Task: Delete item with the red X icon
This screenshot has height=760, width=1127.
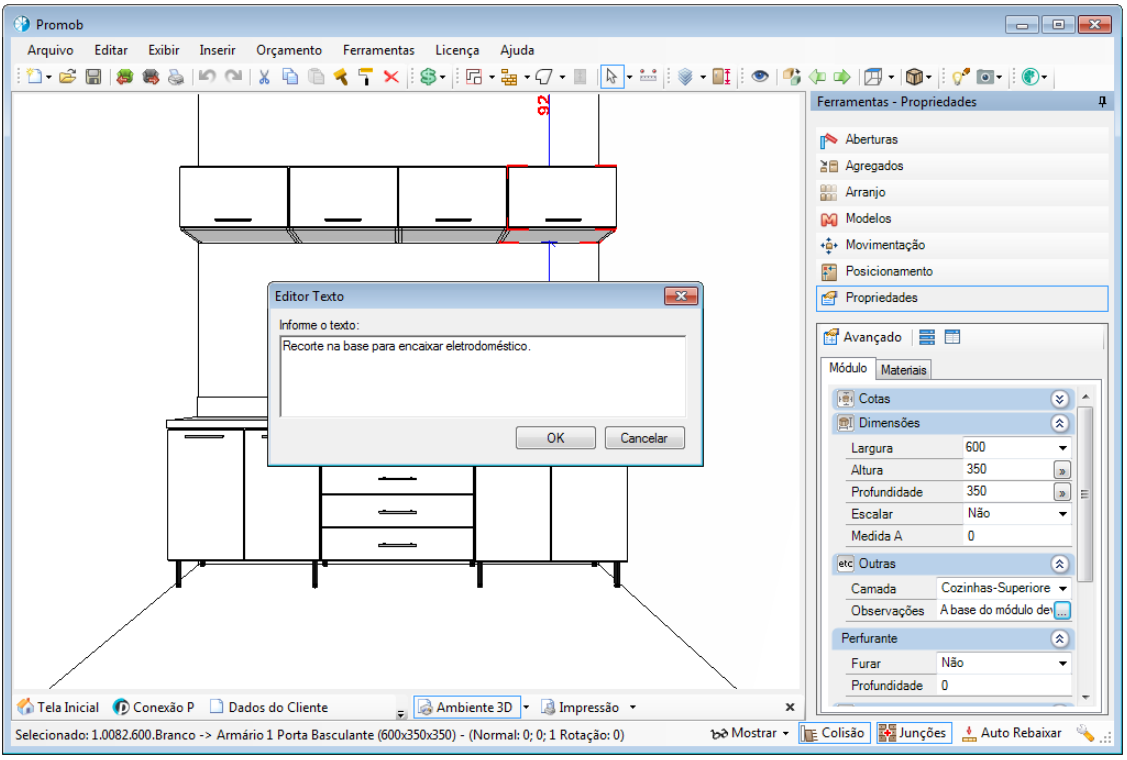Action: click(392, 76)
